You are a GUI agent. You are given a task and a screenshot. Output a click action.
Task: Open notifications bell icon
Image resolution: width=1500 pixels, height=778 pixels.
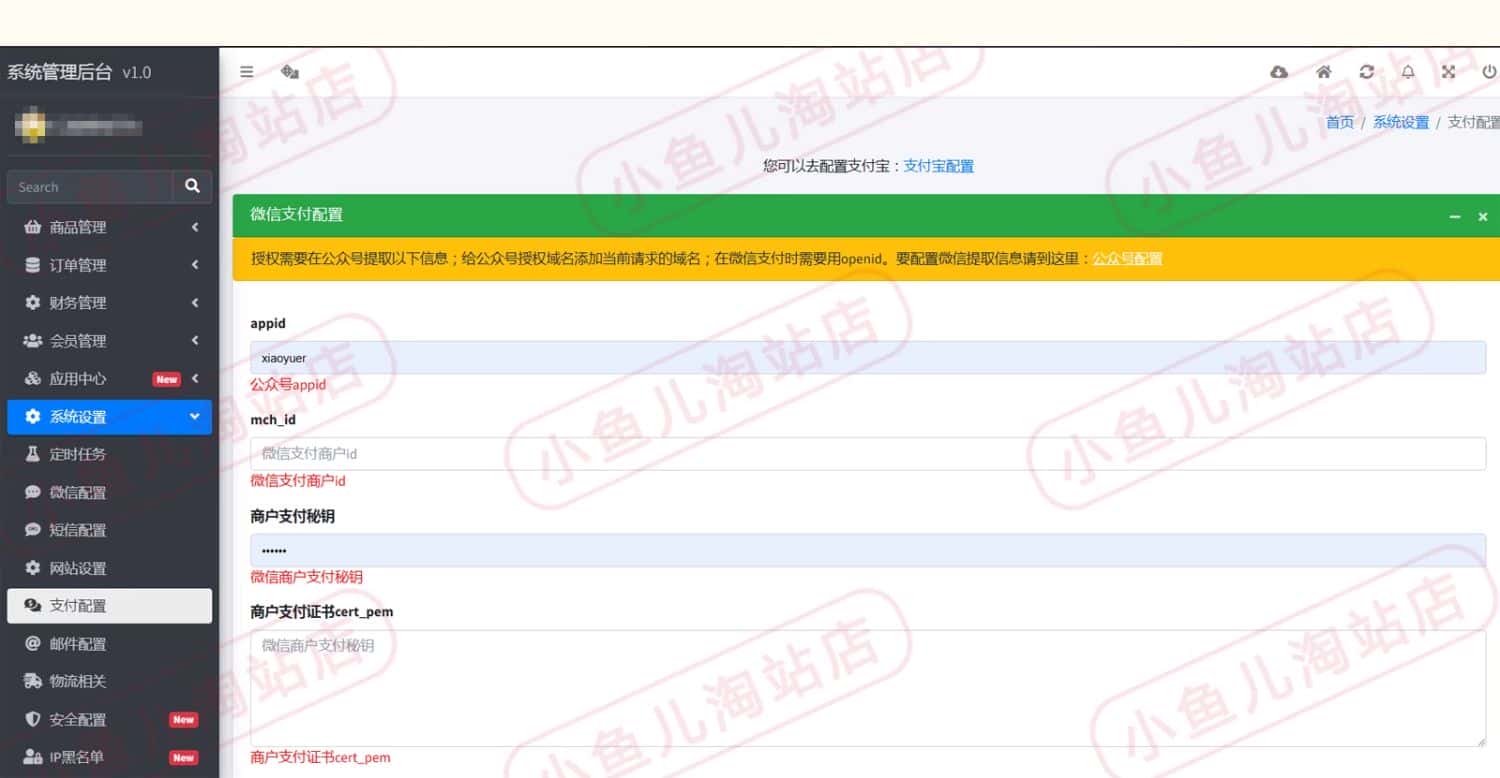point(1408,72)
